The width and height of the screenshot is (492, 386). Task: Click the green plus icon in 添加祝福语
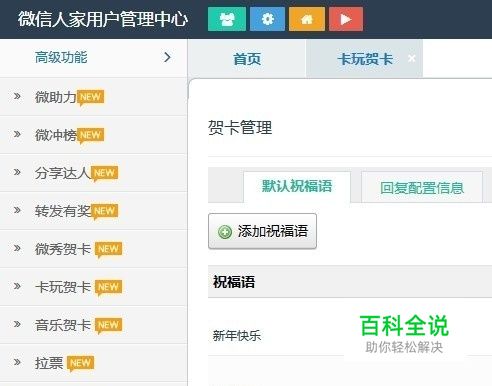tap(225, 232)
